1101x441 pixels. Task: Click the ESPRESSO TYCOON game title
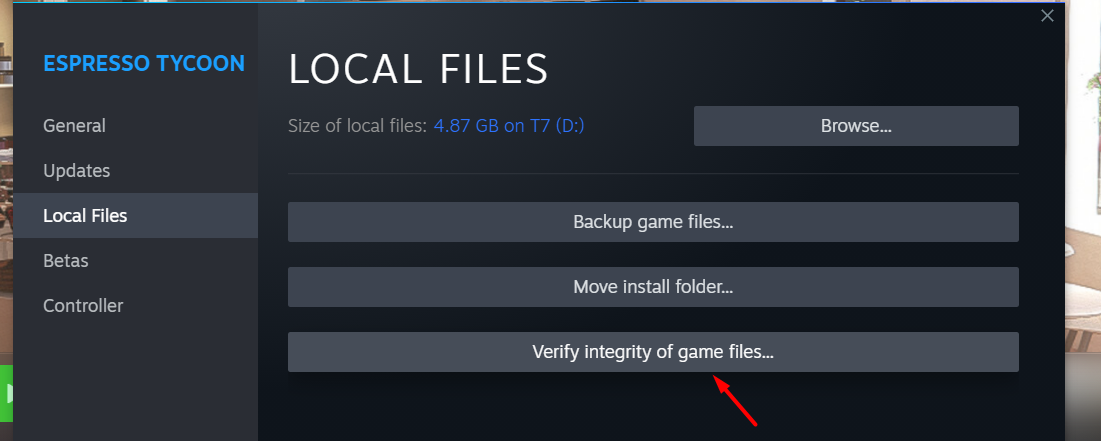[x=144, y=63]
